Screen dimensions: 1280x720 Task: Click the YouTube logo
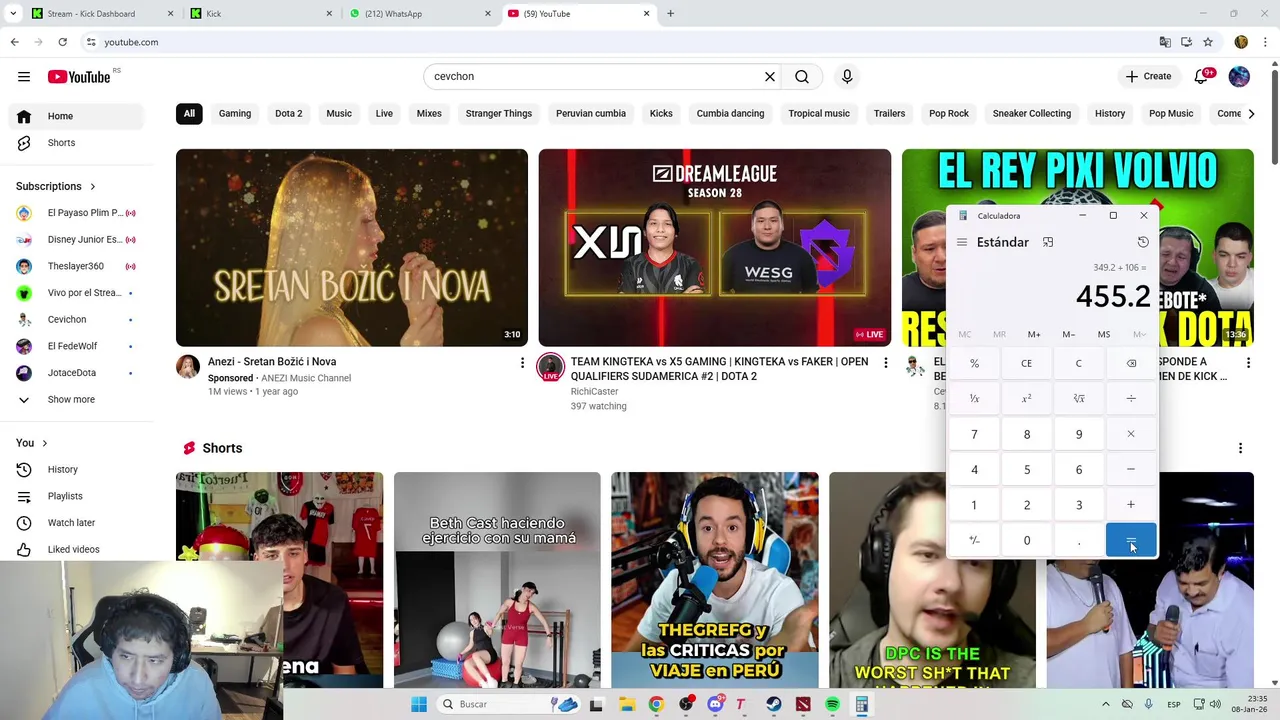79,76
